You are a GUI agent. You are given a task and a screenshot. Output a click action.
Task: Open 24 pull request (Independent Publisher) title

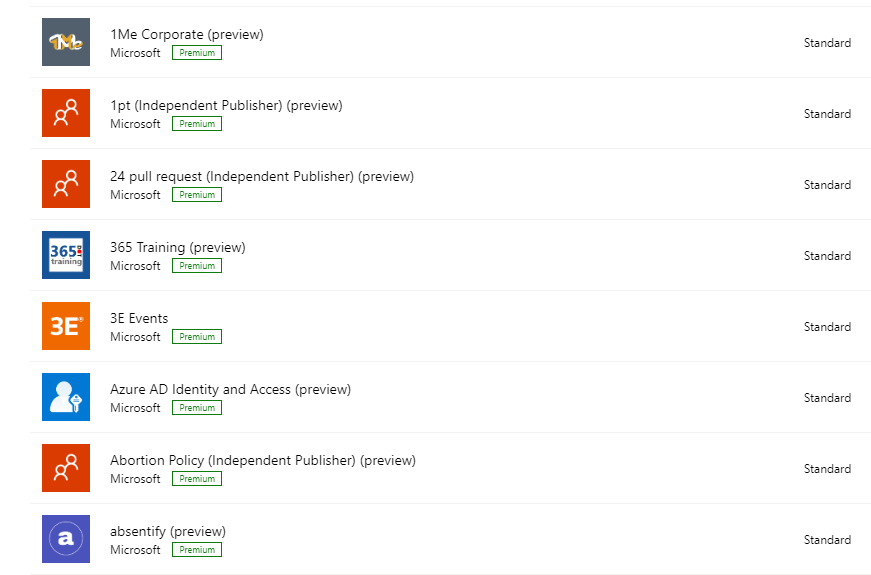pos(262,177)
